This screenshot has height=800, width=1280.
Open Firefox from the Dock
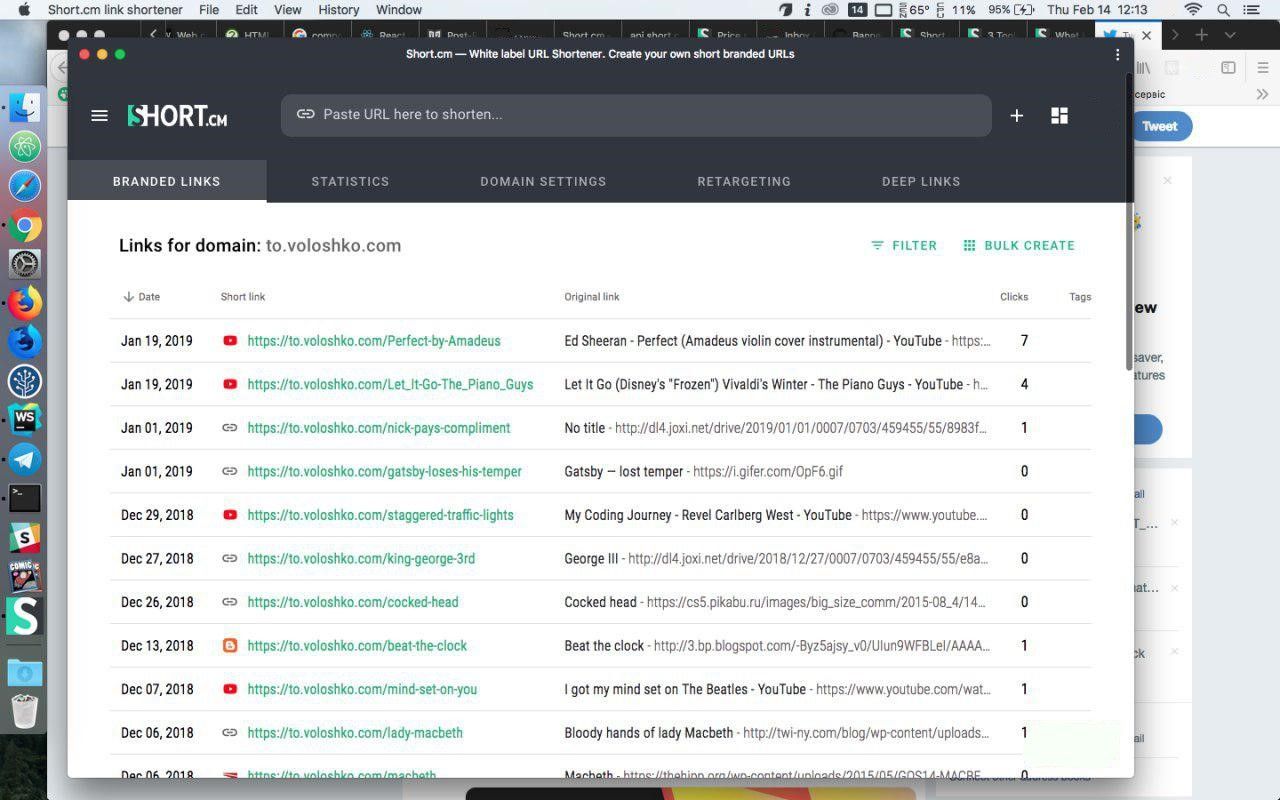pyautogui.click(x=24, y=303)
